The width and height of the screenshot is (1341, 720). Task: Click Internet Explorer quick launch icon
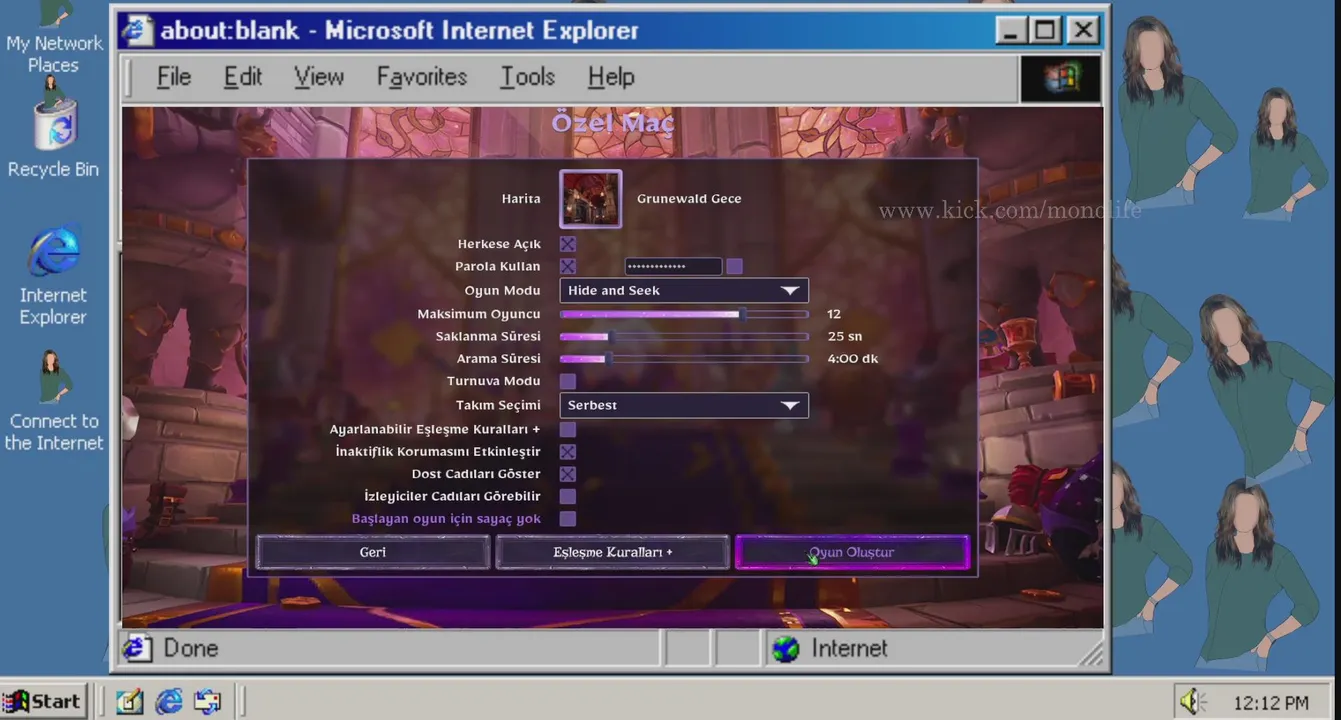tap(168, 701)
